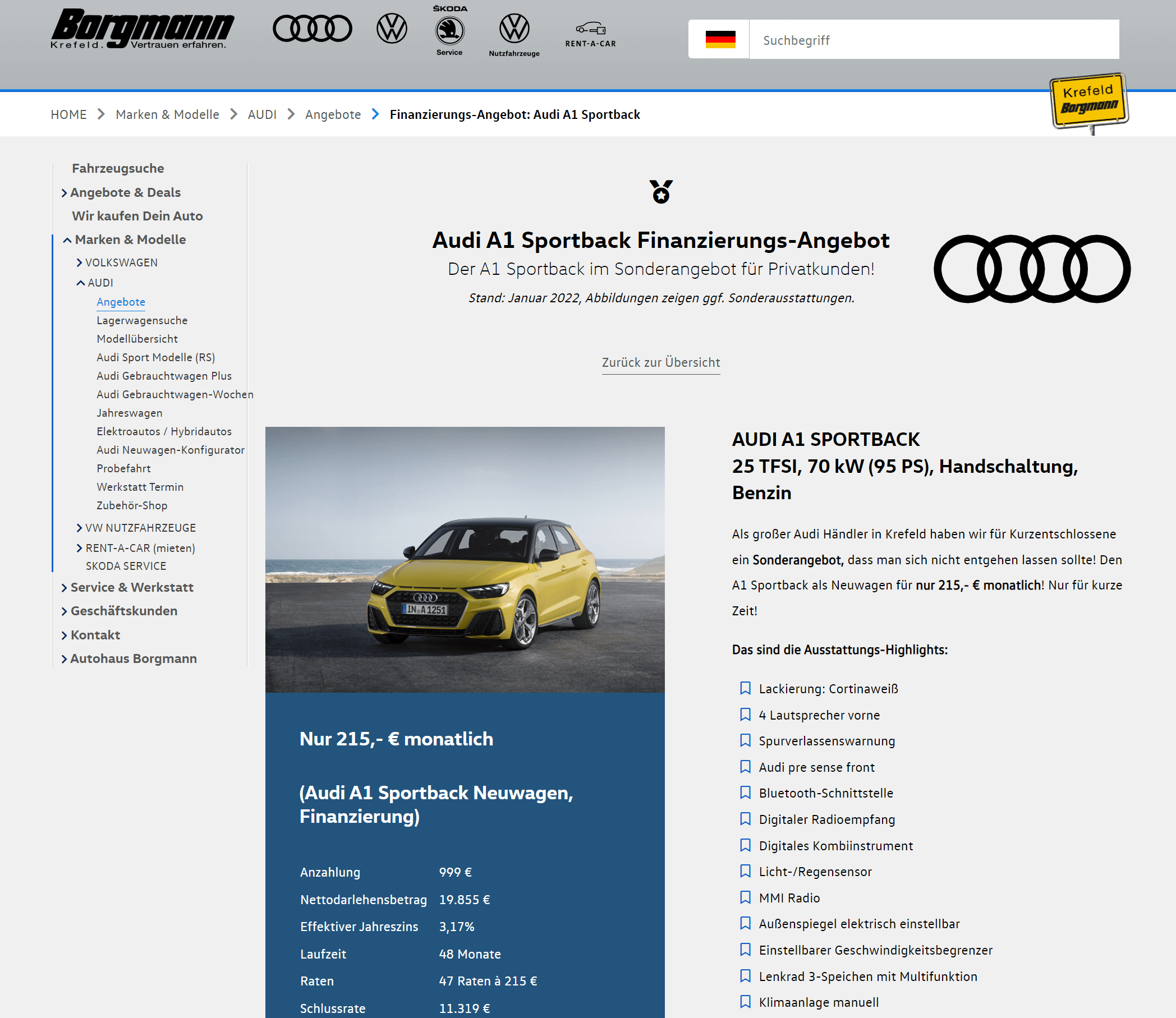Open Audi Gebrauchtwagen Plus
This screenshot has width=1176, height=1018.
tap(164, 376)
